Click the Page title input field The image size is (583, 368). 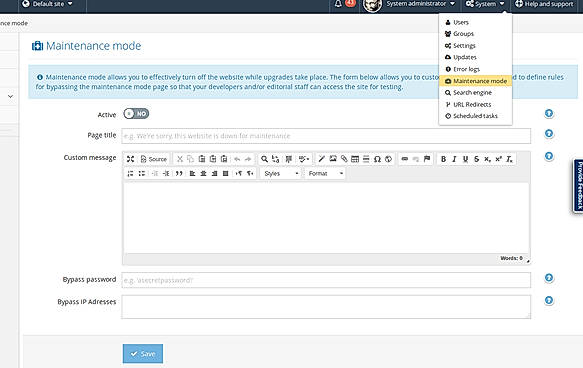[x=326, y=136]
